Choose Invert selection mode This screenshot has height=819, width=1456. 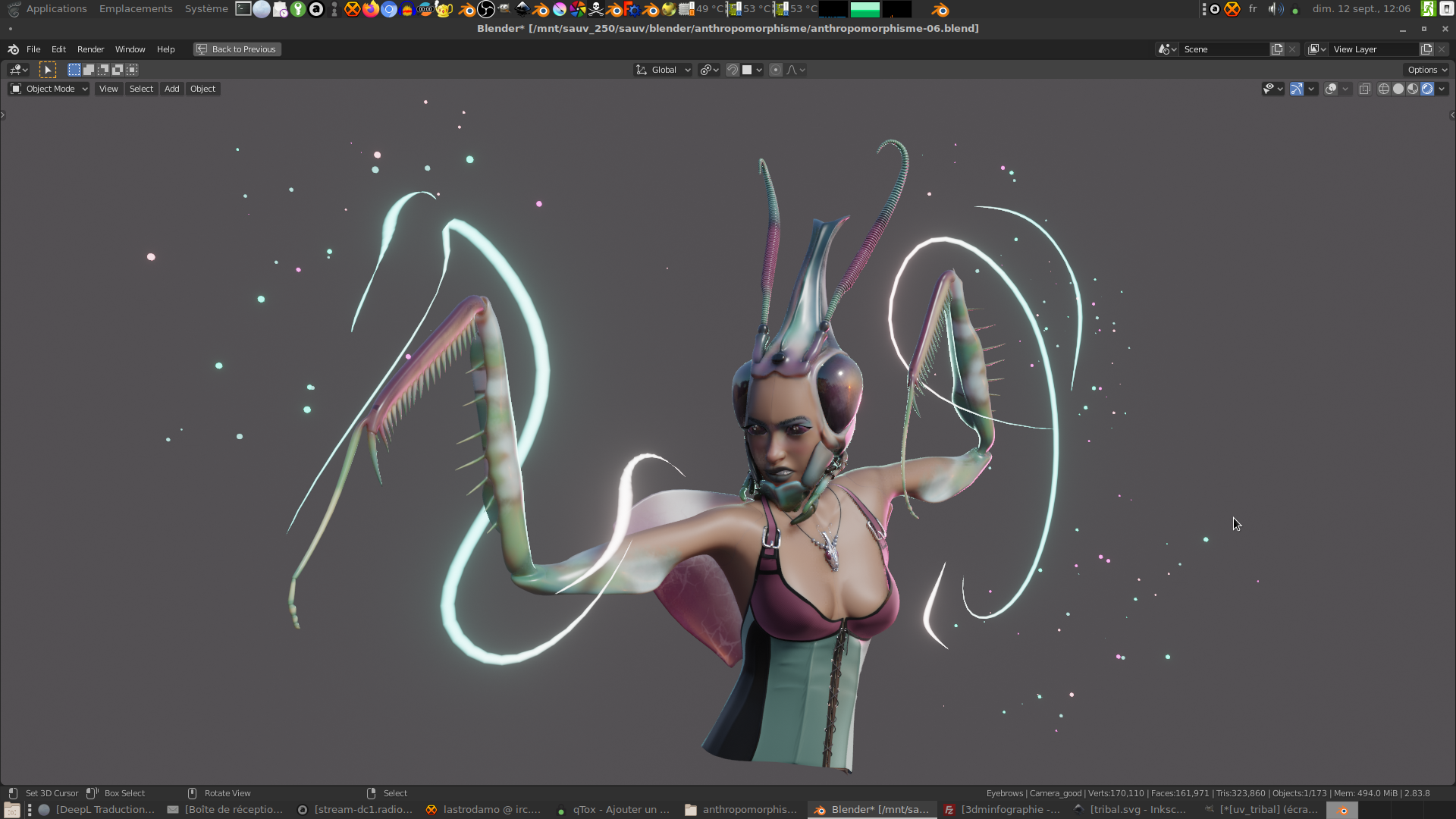click(x=118, y=70)
